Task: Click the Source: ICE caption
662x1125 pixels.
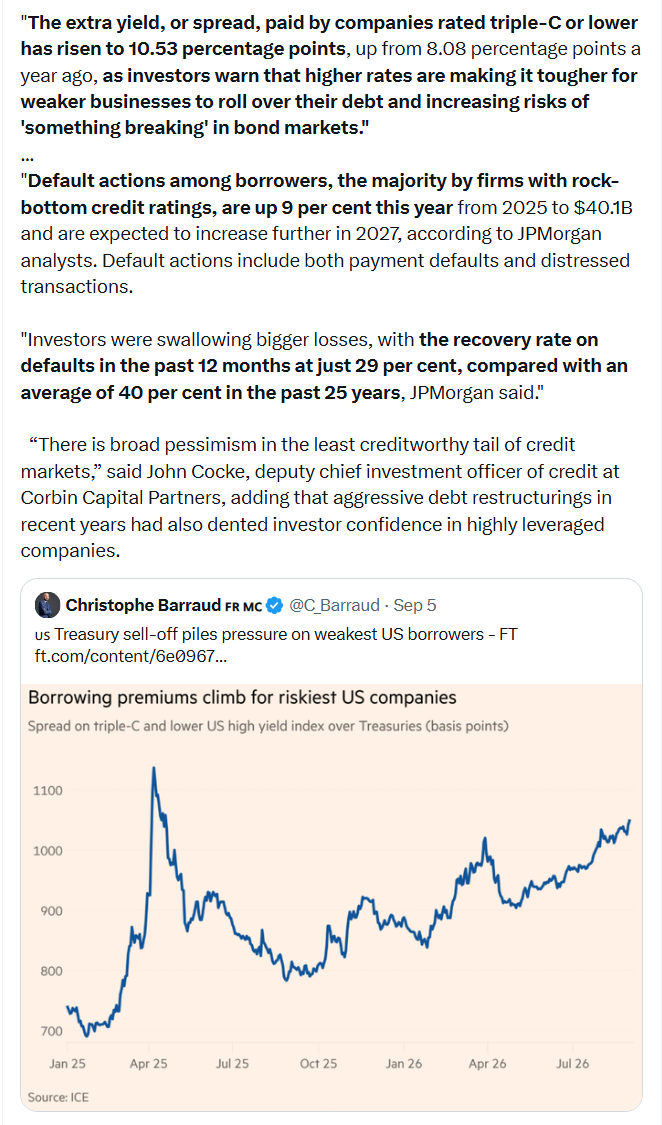Action: 58,1097
